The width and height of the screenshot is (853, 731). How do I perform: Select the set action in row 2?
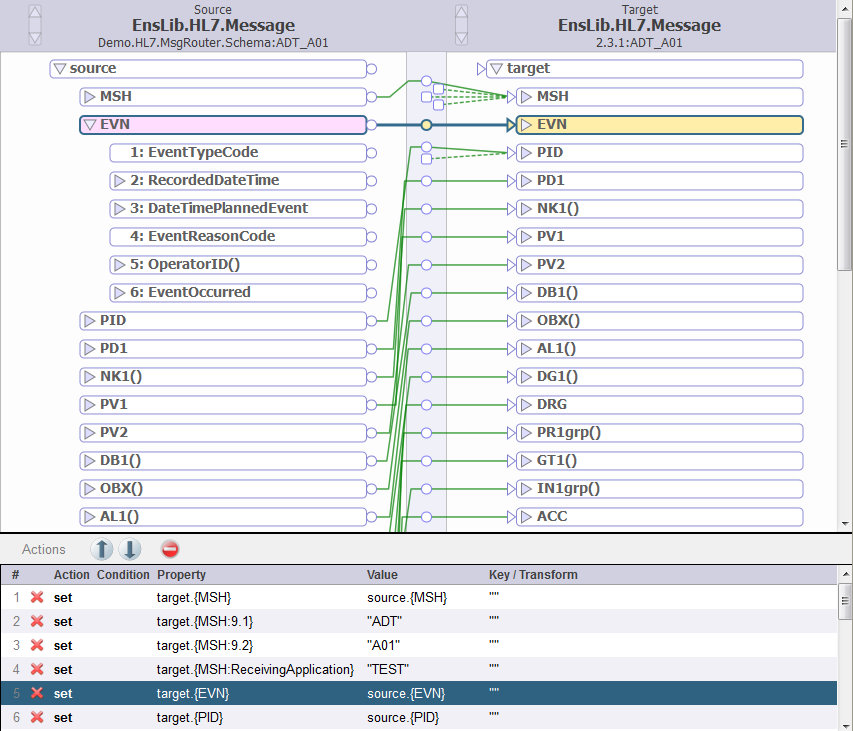pyautogui.click(x=62, y=621)
